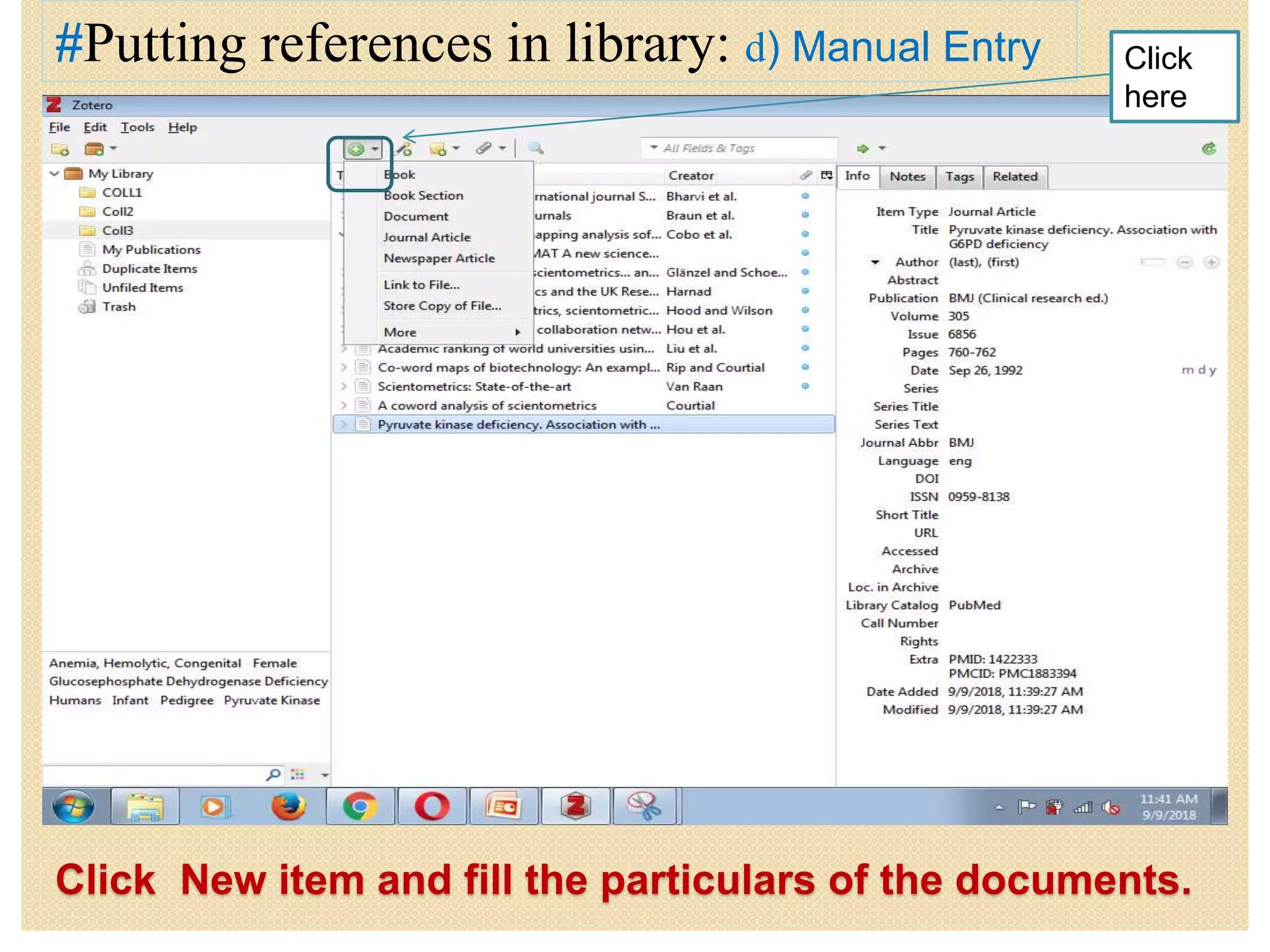Click the Volume value 305
The height and width of the screenshot is (952, 1270).
pos(958,317)
